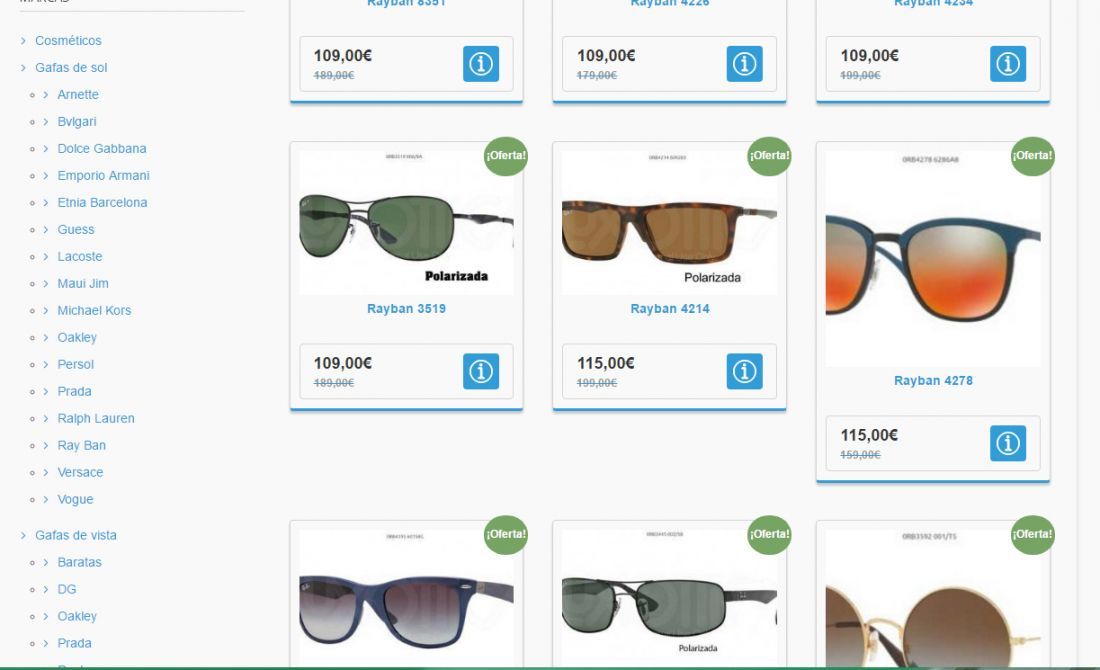Open the Rayban 4214 product title
Viewport: 1100px width, 670px height.
click(x=670, y=309)
